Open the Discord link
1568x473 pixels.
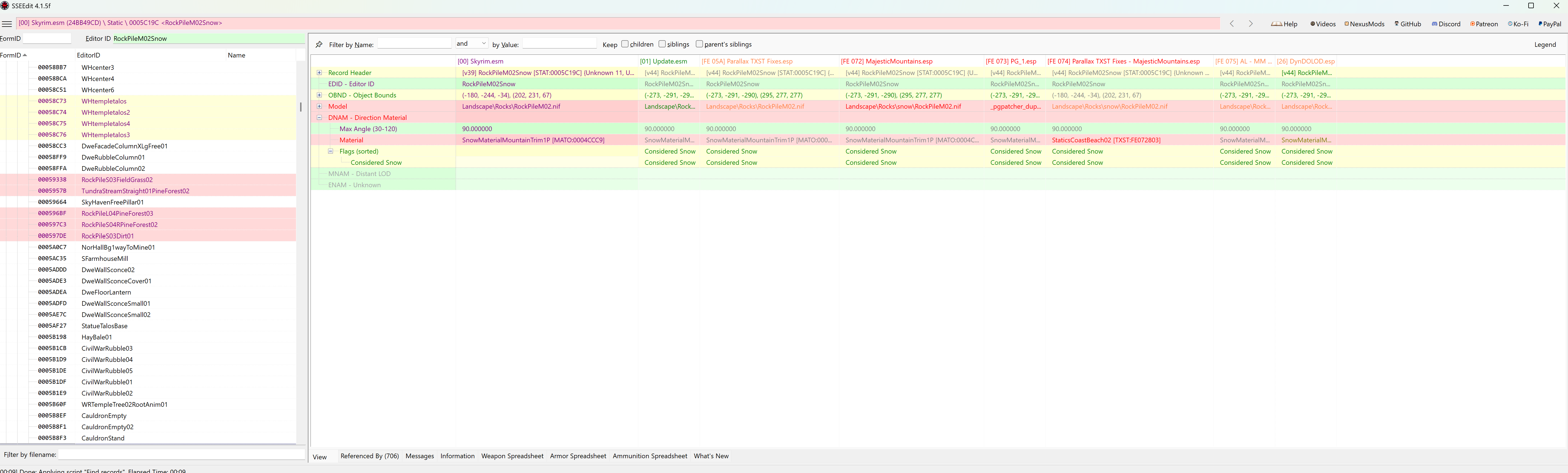[x=1446, y=24]
